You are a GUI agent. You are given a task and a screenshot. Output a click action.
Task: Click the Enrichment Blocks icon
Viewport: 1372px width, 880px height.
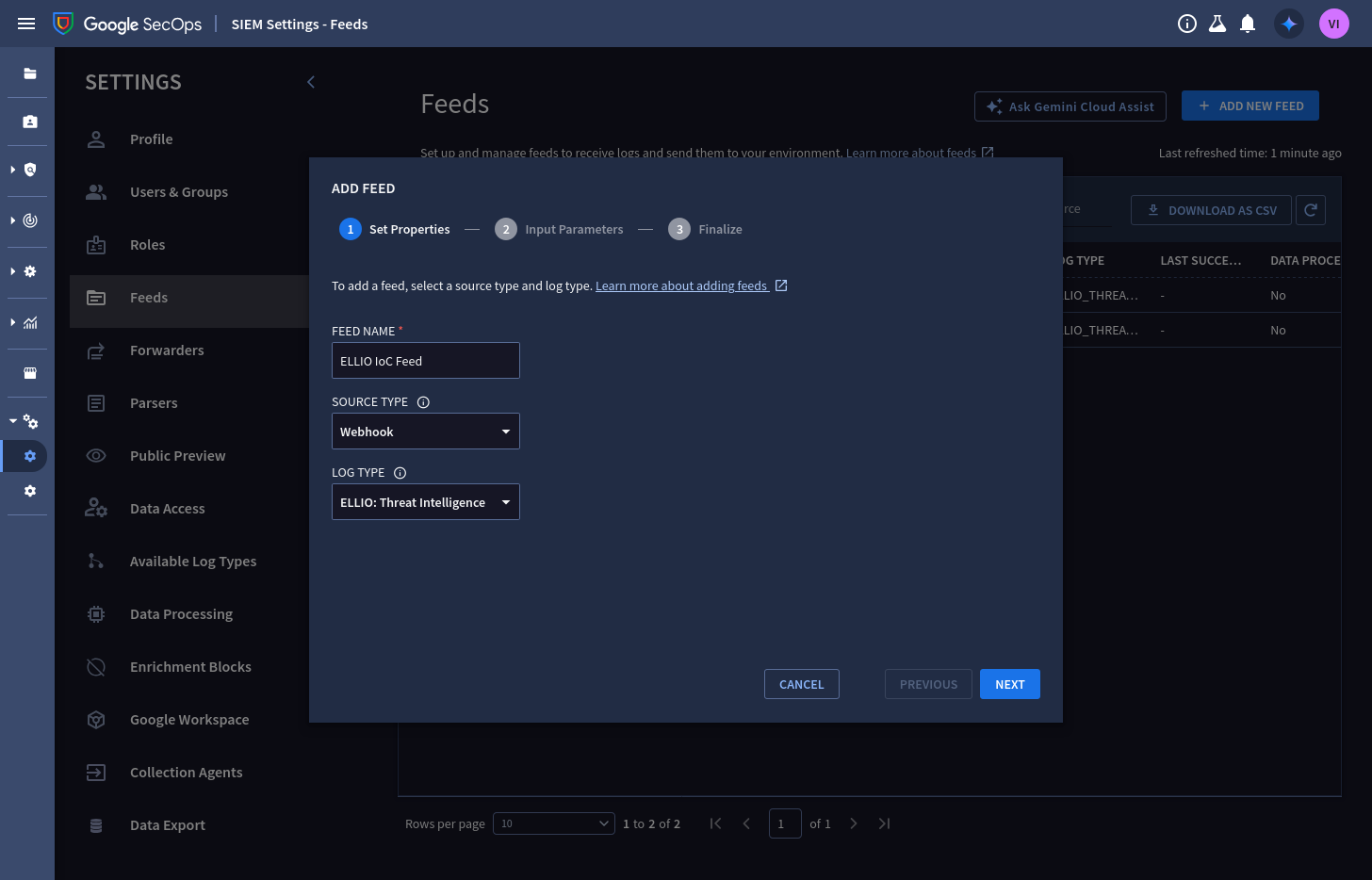[96, 667]
